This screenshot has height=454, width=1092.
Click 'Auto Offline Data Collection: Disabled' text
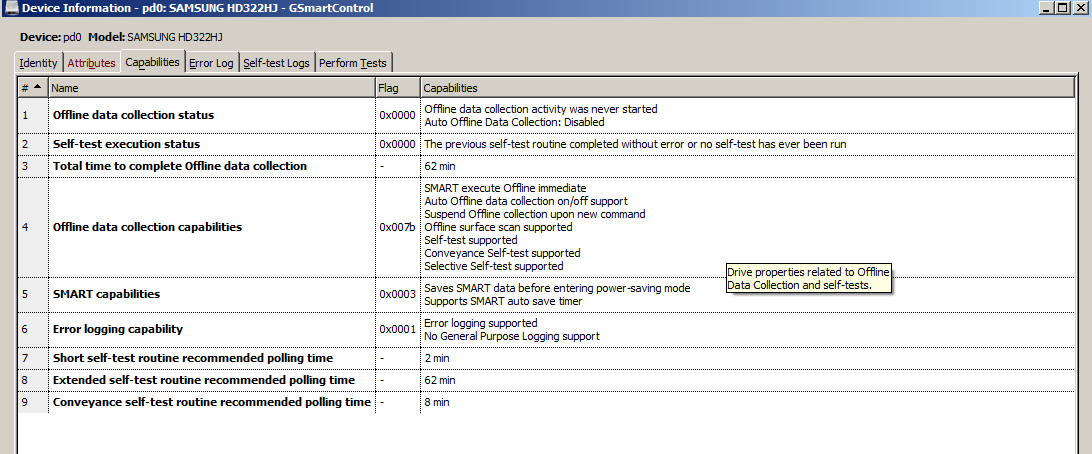tap(514, 122)
